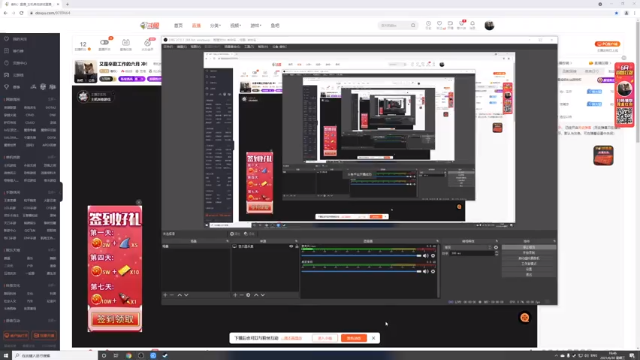This screenshot has width=640, height=360.
Task: Click Douyu logo in page header
Action: (150, 25)
